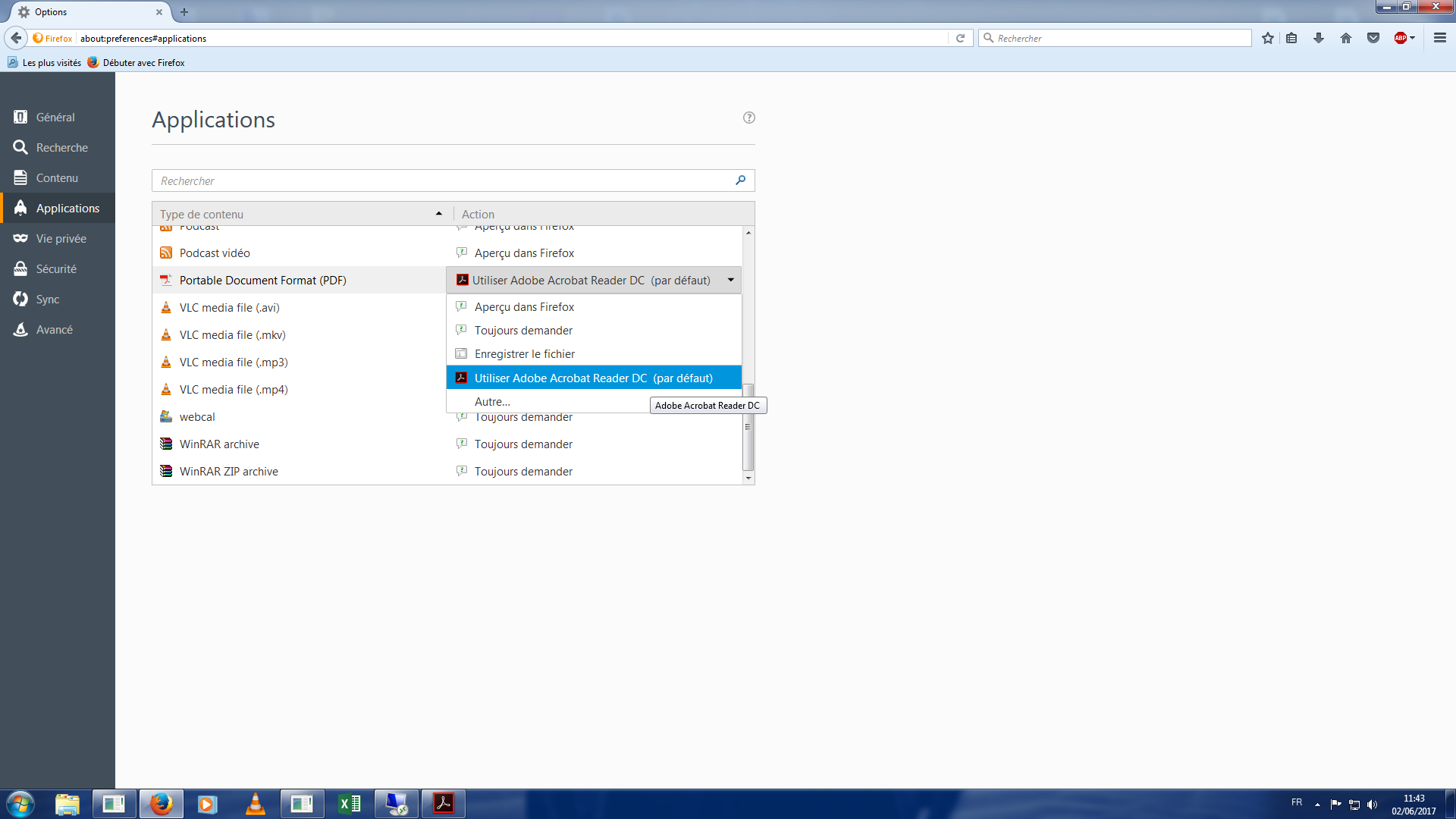Click the address bar URL field
Screen dimensions: 1456x819
(513, 38)
